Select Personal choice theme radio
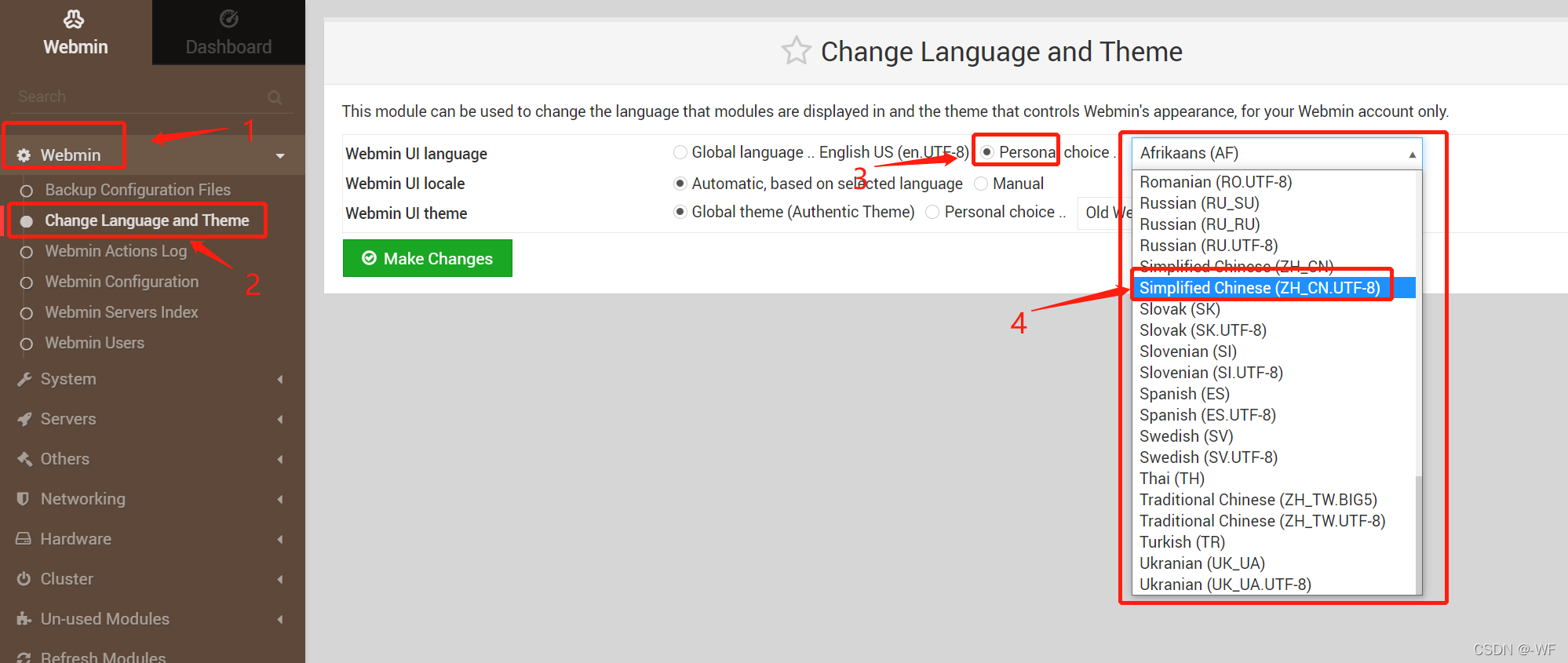This screenshot has width=1568, height=663. [932, 212]
